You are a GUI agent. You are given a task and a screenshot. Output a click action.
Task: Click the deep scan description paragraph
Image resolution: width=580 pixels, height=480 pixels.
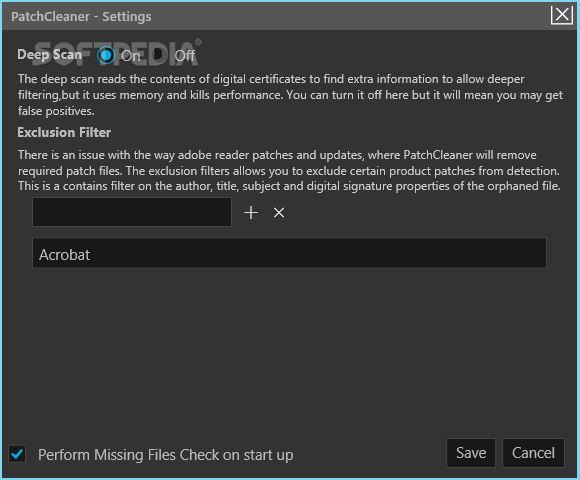point(290,95)
